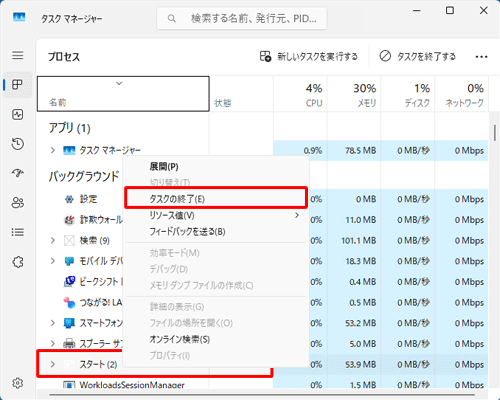Click the Task Manager app icon in title bar

point(19,17)
